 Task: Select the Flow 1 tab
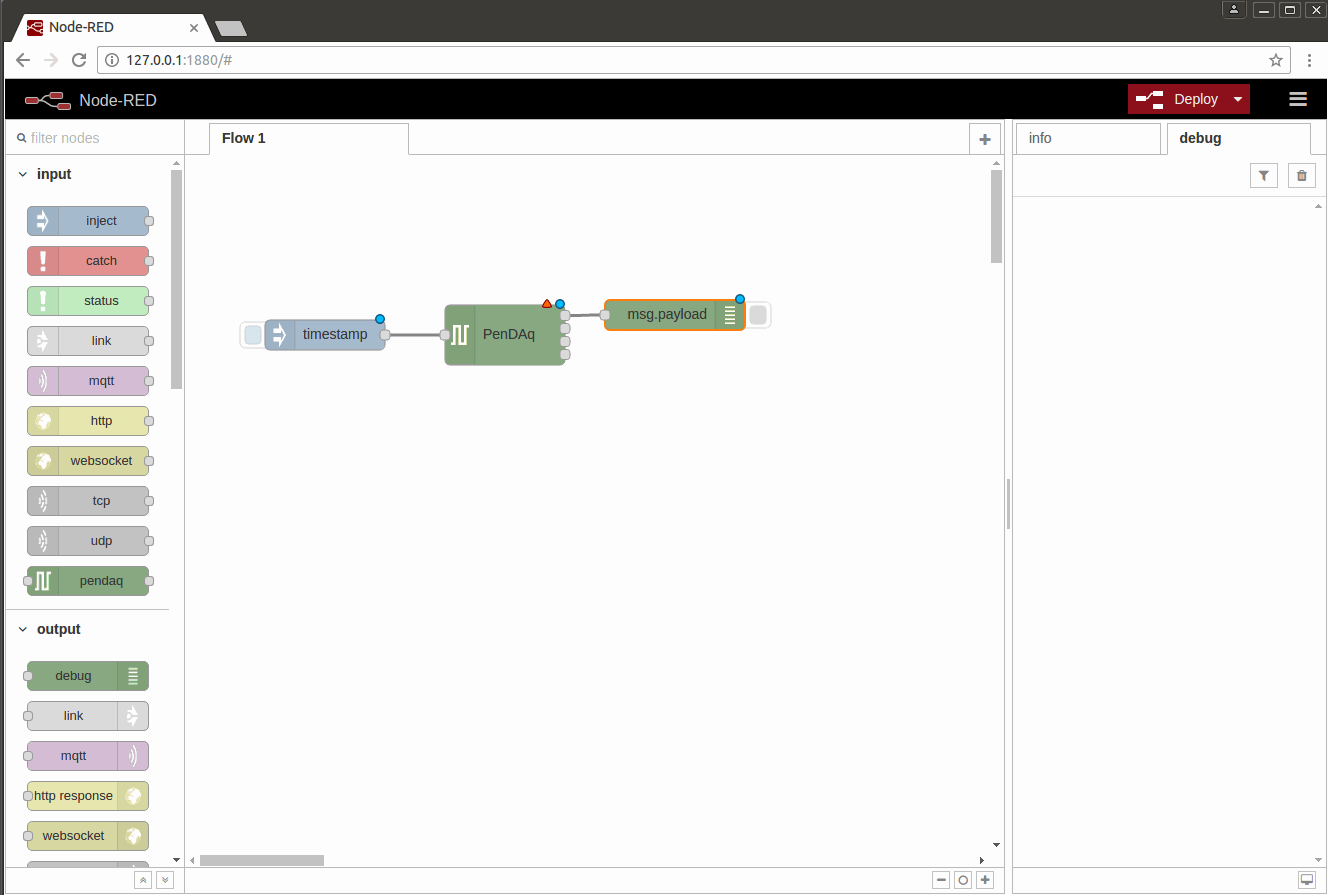(309, 138)
